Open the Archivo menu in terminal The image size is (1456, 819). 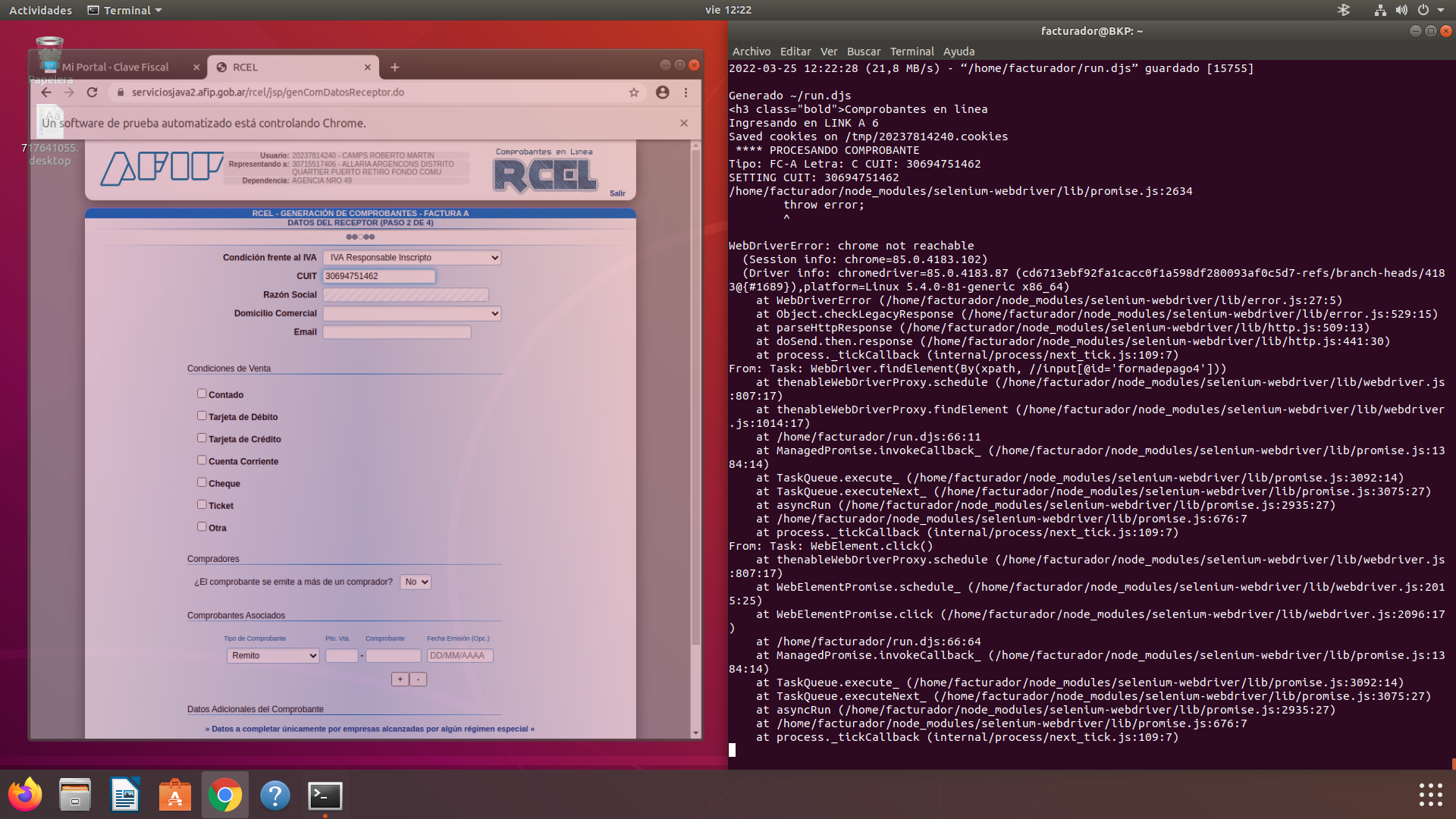[x=751, y=52]
